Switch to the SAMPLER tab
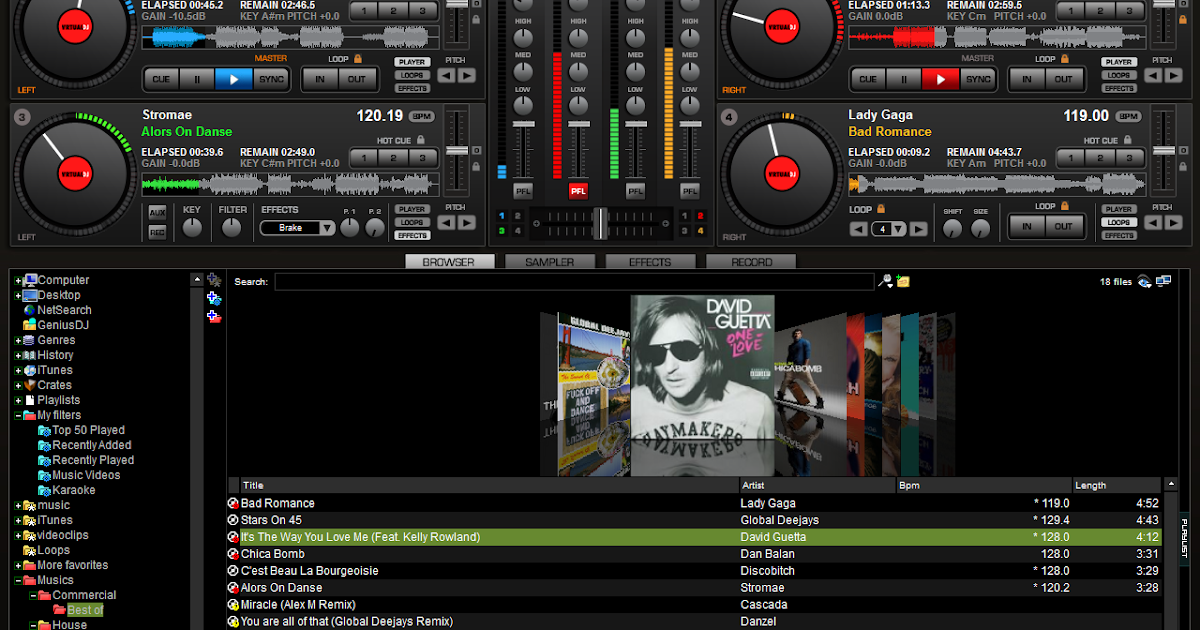 [x=550, y=262]
